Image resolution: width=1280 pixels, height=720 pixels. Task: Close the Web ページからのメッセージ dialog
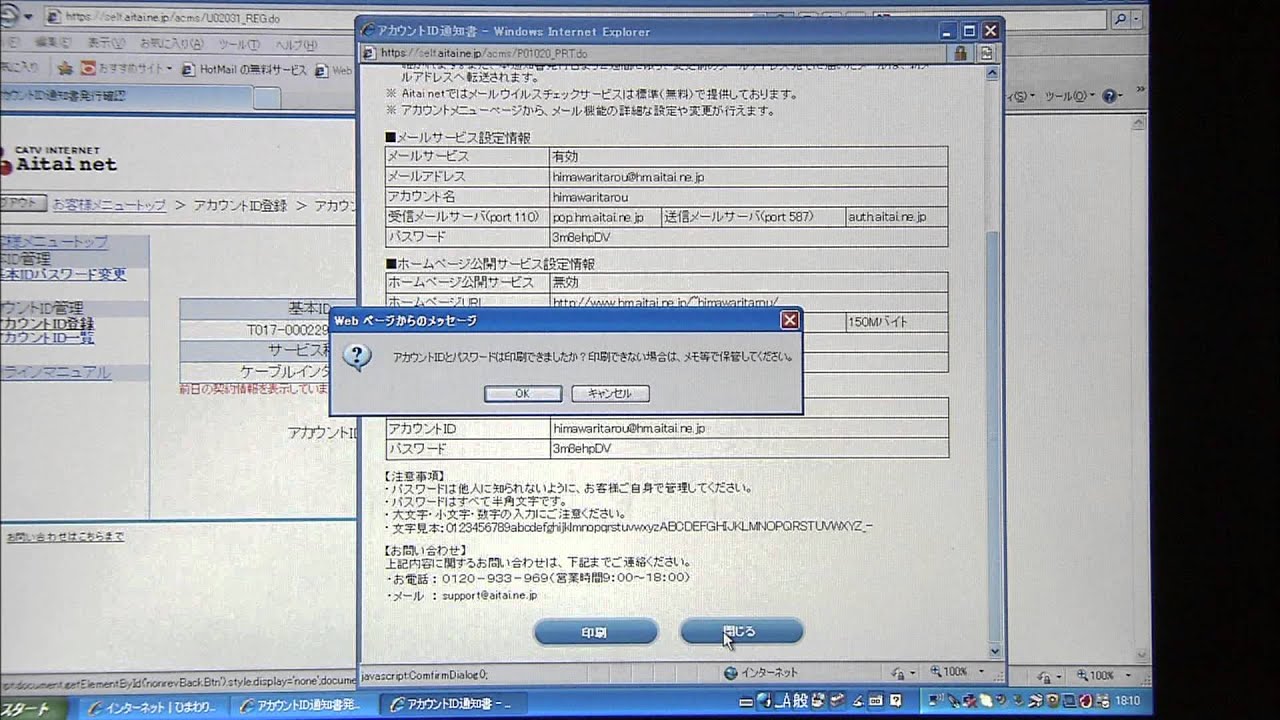click(x=789, y=320)
